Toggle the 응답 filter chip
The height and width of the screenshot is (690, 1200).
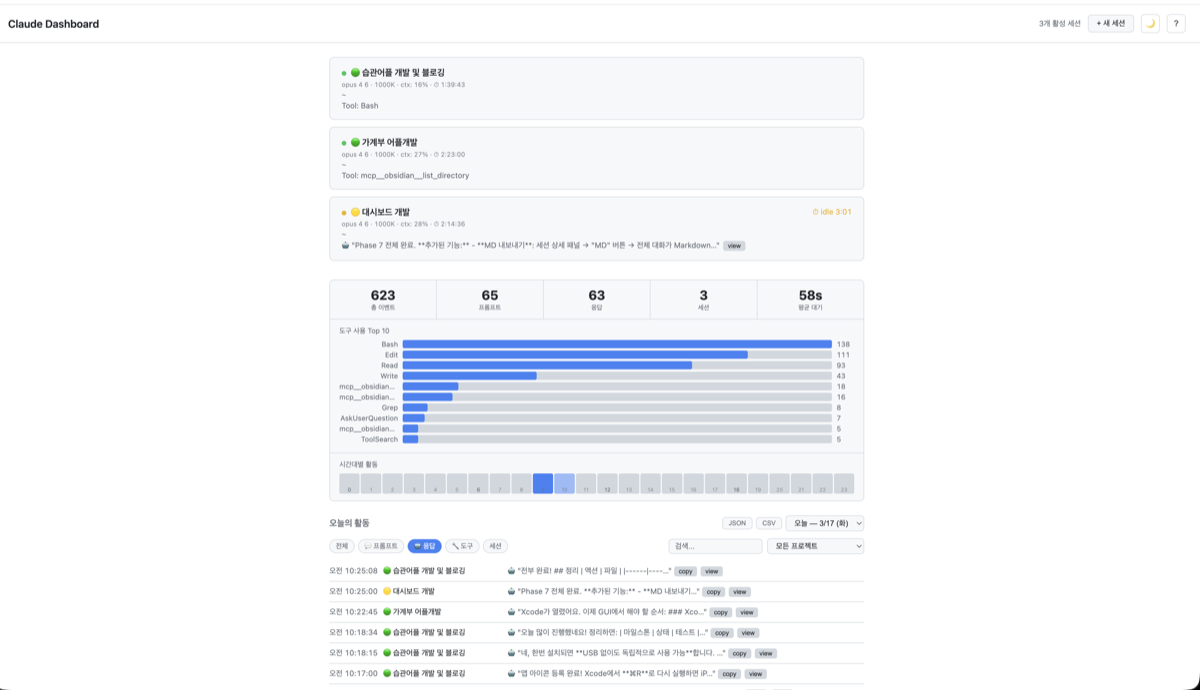[424, 546]
